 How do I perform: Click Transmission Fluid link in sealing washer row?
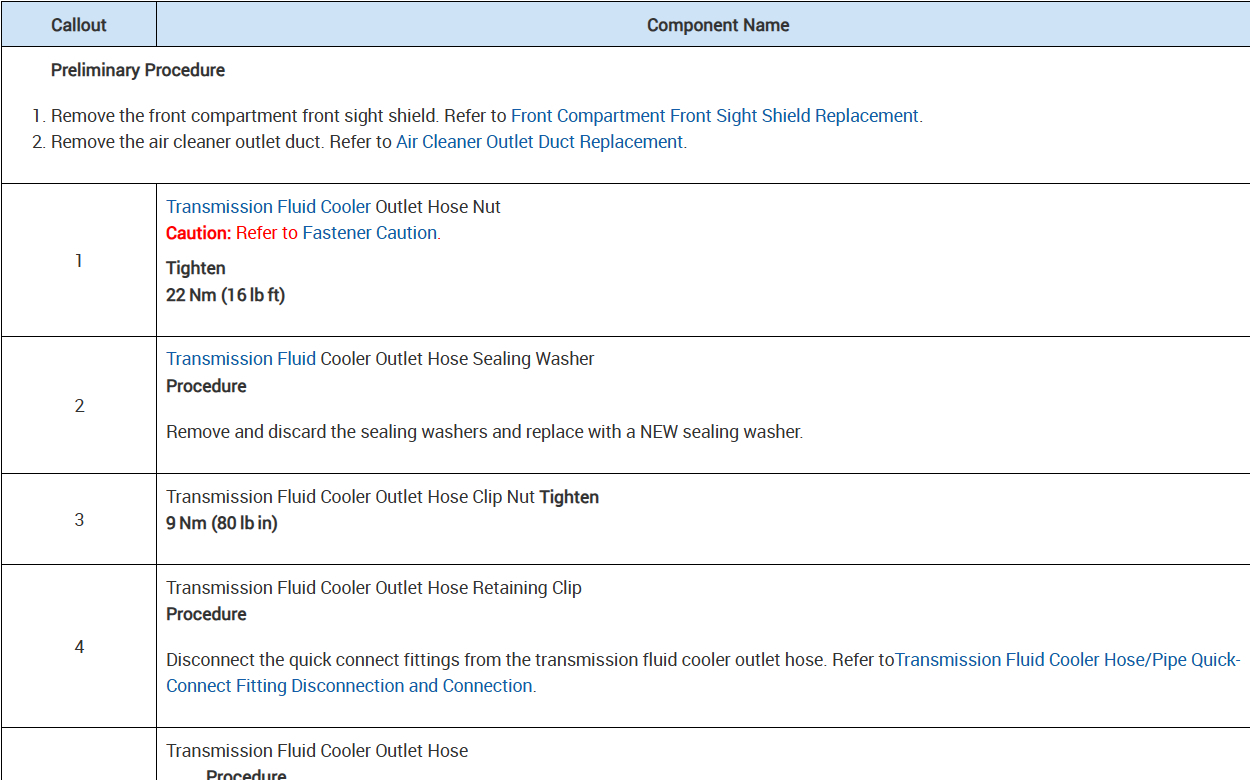pyautogui.click(x=241, y=359)
